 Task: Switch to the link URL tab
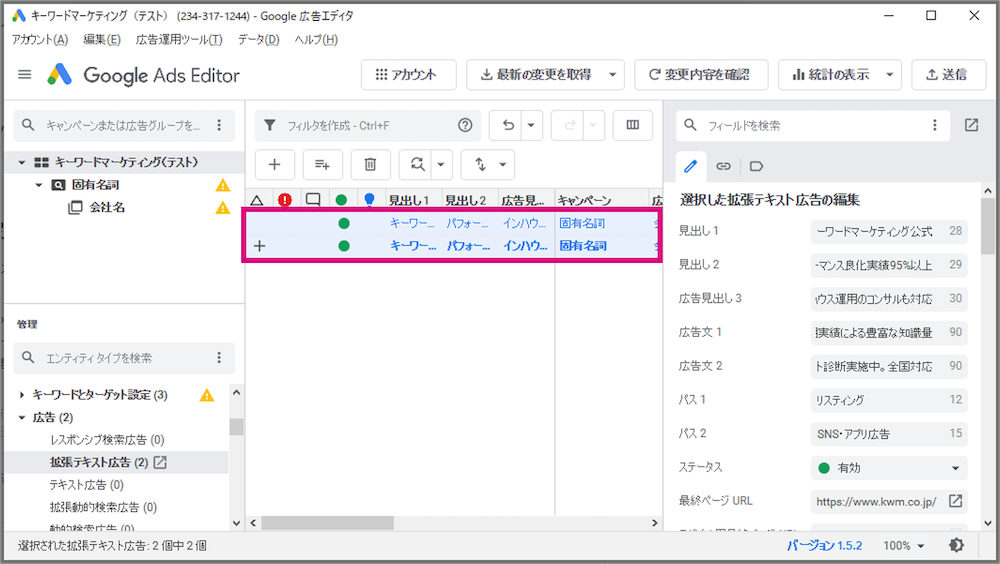point(723,167)
